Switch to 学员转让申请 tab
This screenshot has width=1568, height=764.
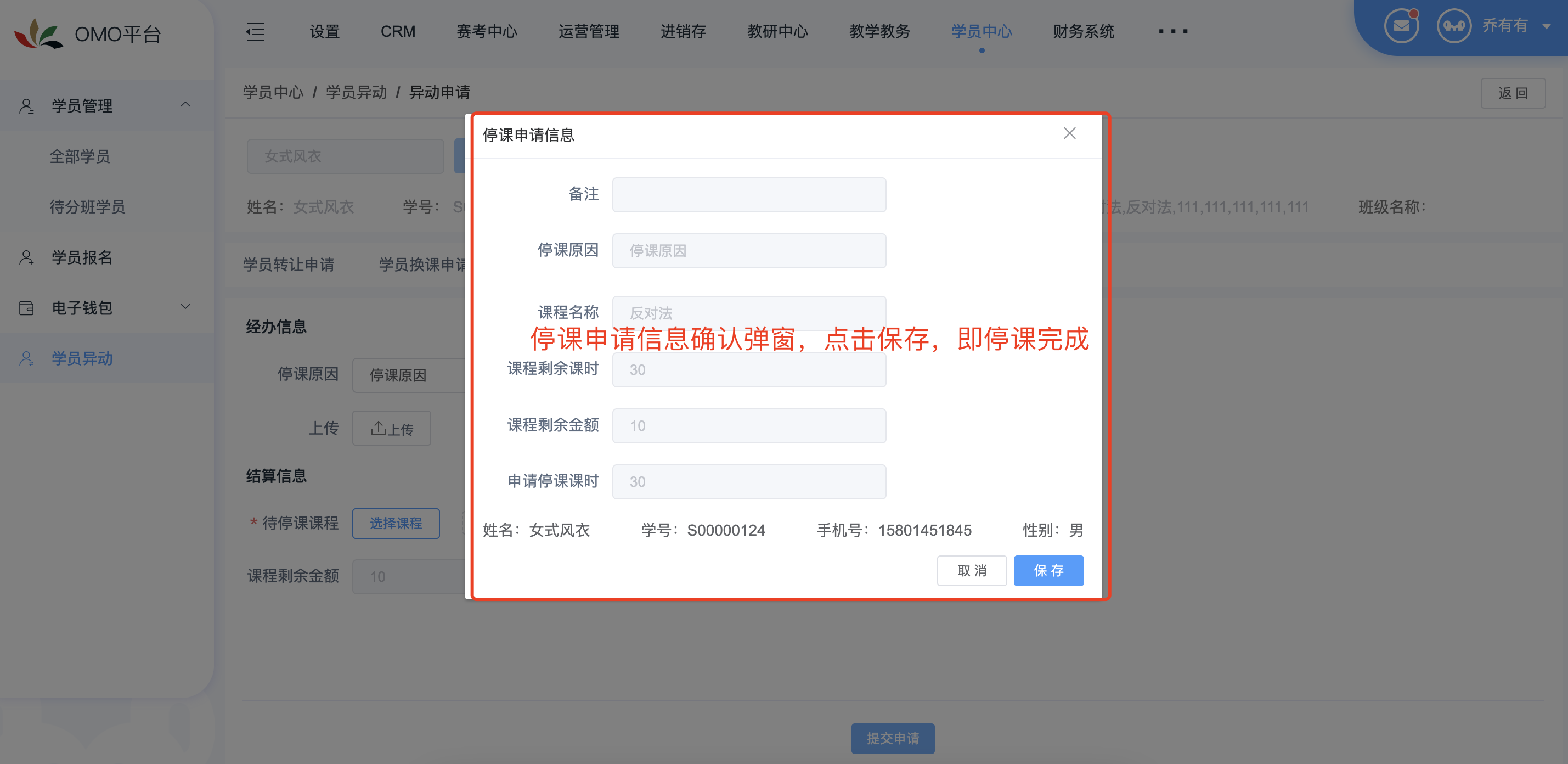[289, 265]
